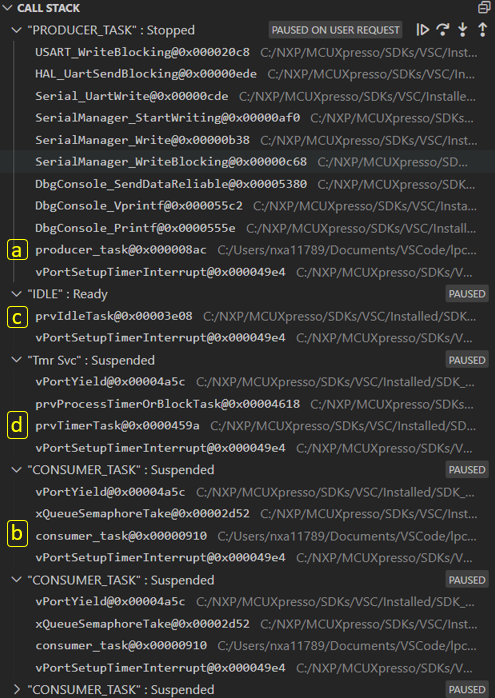The image size is (495, 698).
Task: Select the prvProcessTimerOrBlockTask@0x00004618 frame
Action: point(248,404)
